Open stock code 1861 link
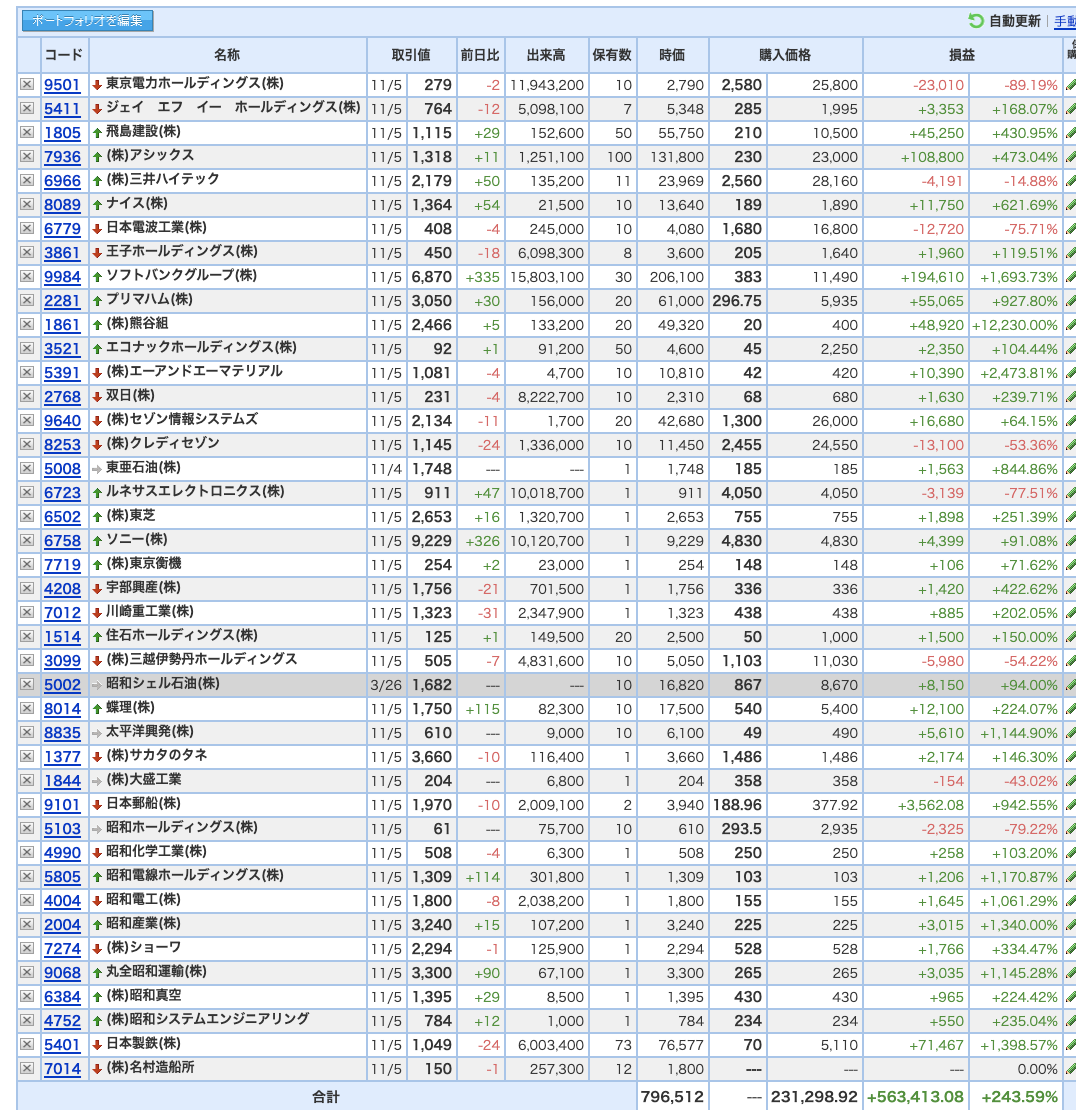Screen dimensions: 1076x1110 click(62, 325)
